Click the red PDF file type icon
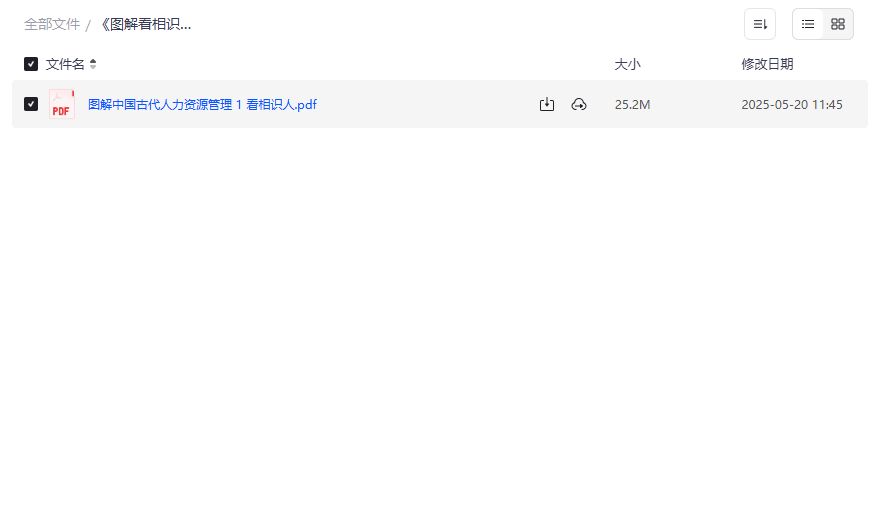 pyautogui.click(x=62, y=104)
